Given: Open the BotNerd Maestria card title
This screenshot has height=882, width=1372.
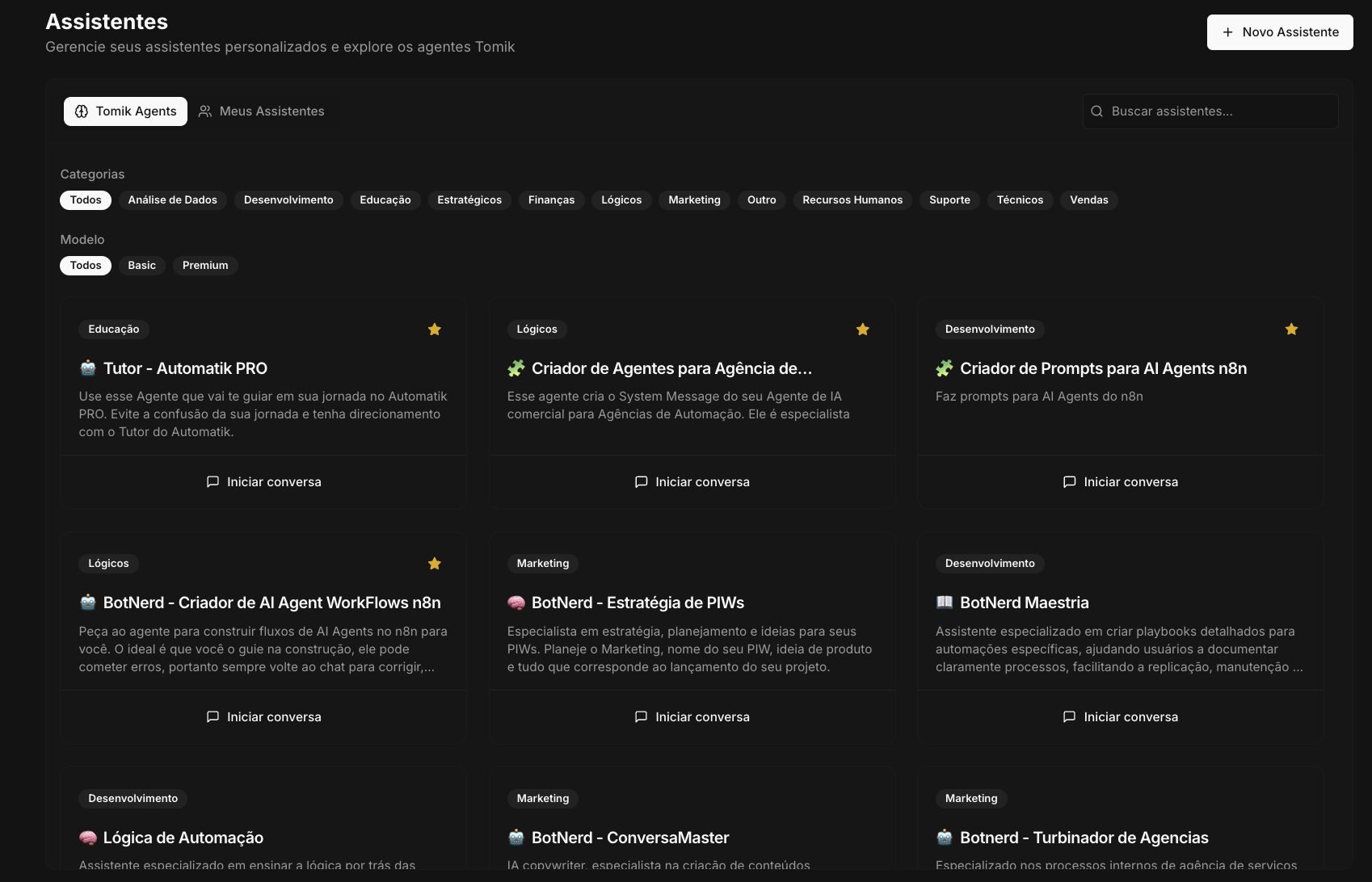Looking at the screenshot, I should coord(1025,603).
